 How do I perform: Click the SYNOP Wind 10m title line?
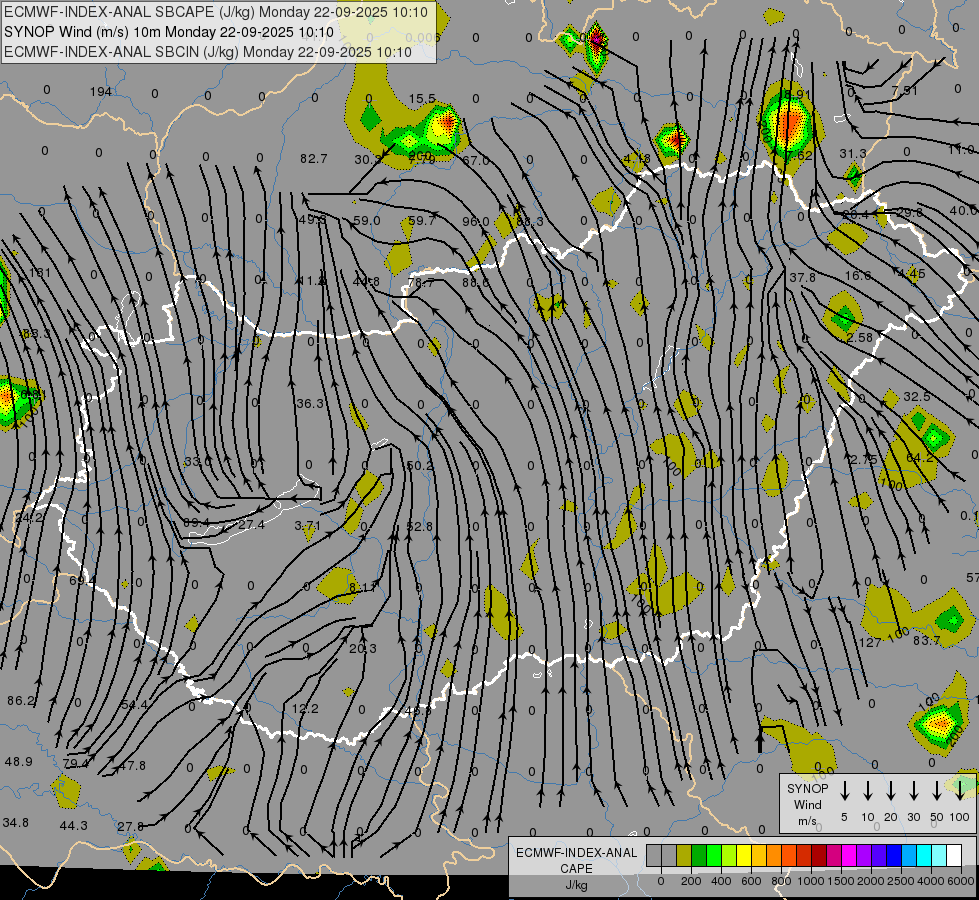pos(169,32)
